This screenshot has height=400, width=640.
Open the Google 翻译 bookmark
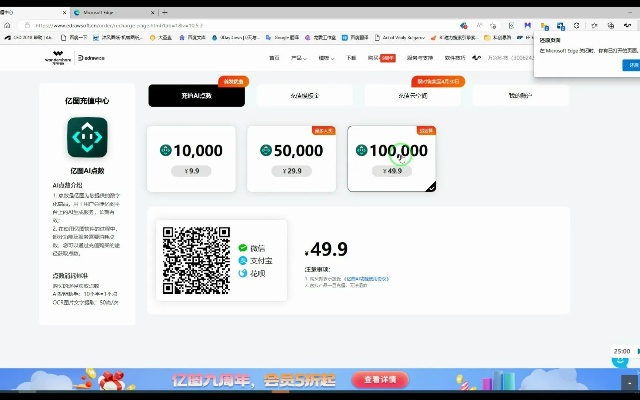(x=282, y=38)
